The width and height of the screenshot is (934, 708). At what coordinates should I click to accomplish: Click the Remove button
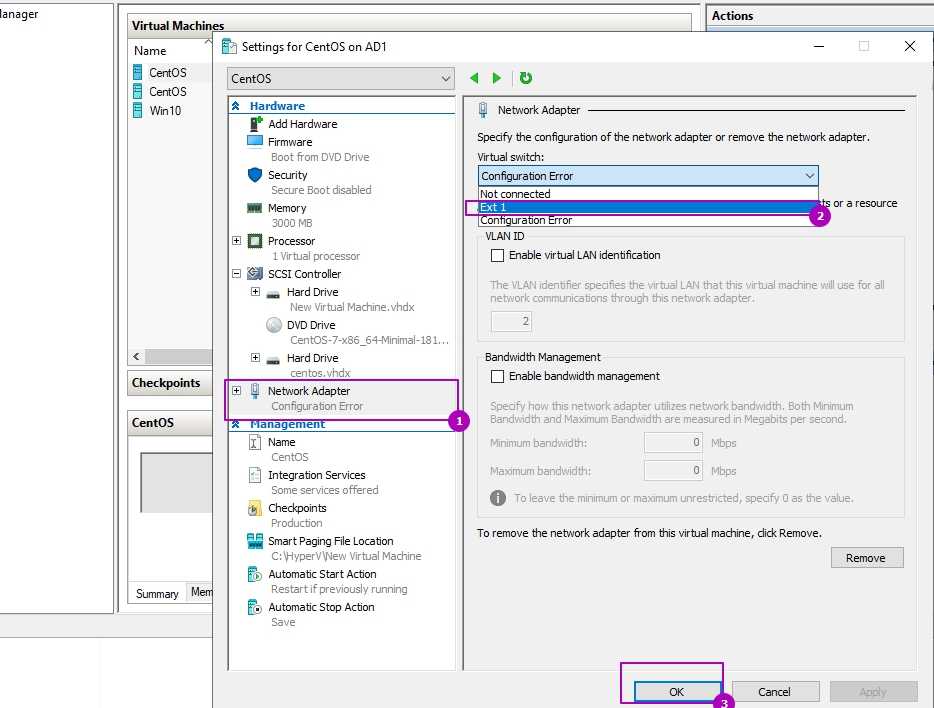[866, 558]
